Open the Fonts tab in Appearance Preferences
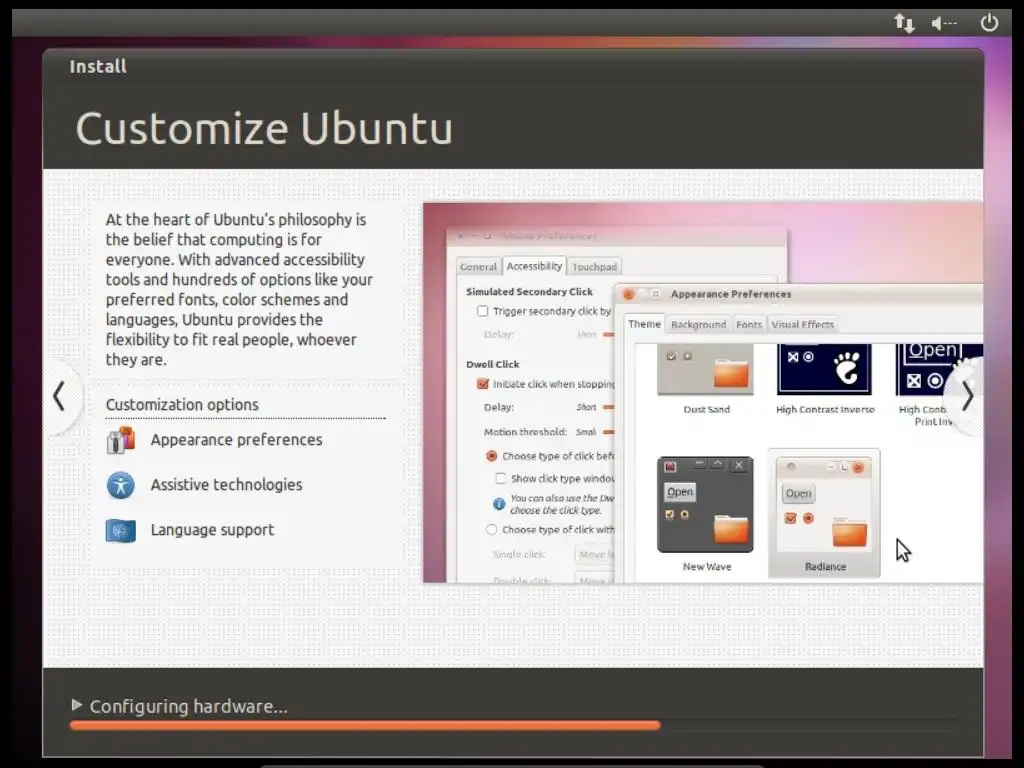The height and width of the screenshot is (768, 1024). coord(748,325)
